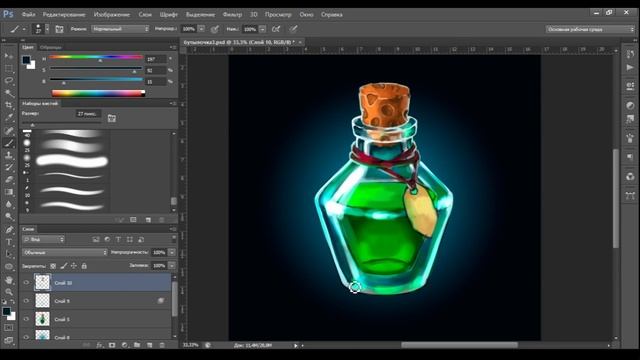Screen dimensions: 640x360
Task: Select the History Brush tool
Action: pyautogui.click(x=9, y=167)
